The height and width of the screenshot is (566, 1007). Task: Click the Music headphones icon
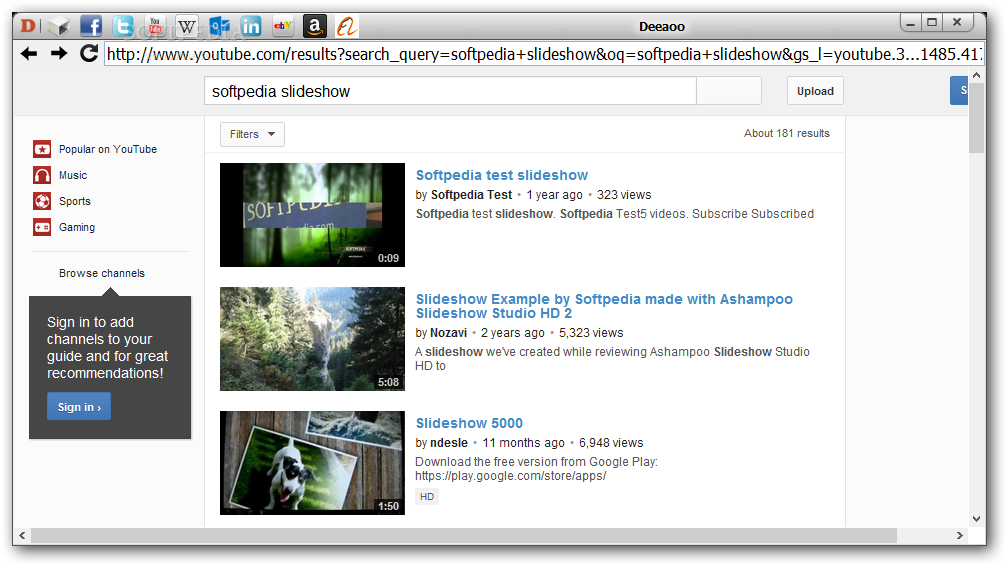tap(42, 175)
